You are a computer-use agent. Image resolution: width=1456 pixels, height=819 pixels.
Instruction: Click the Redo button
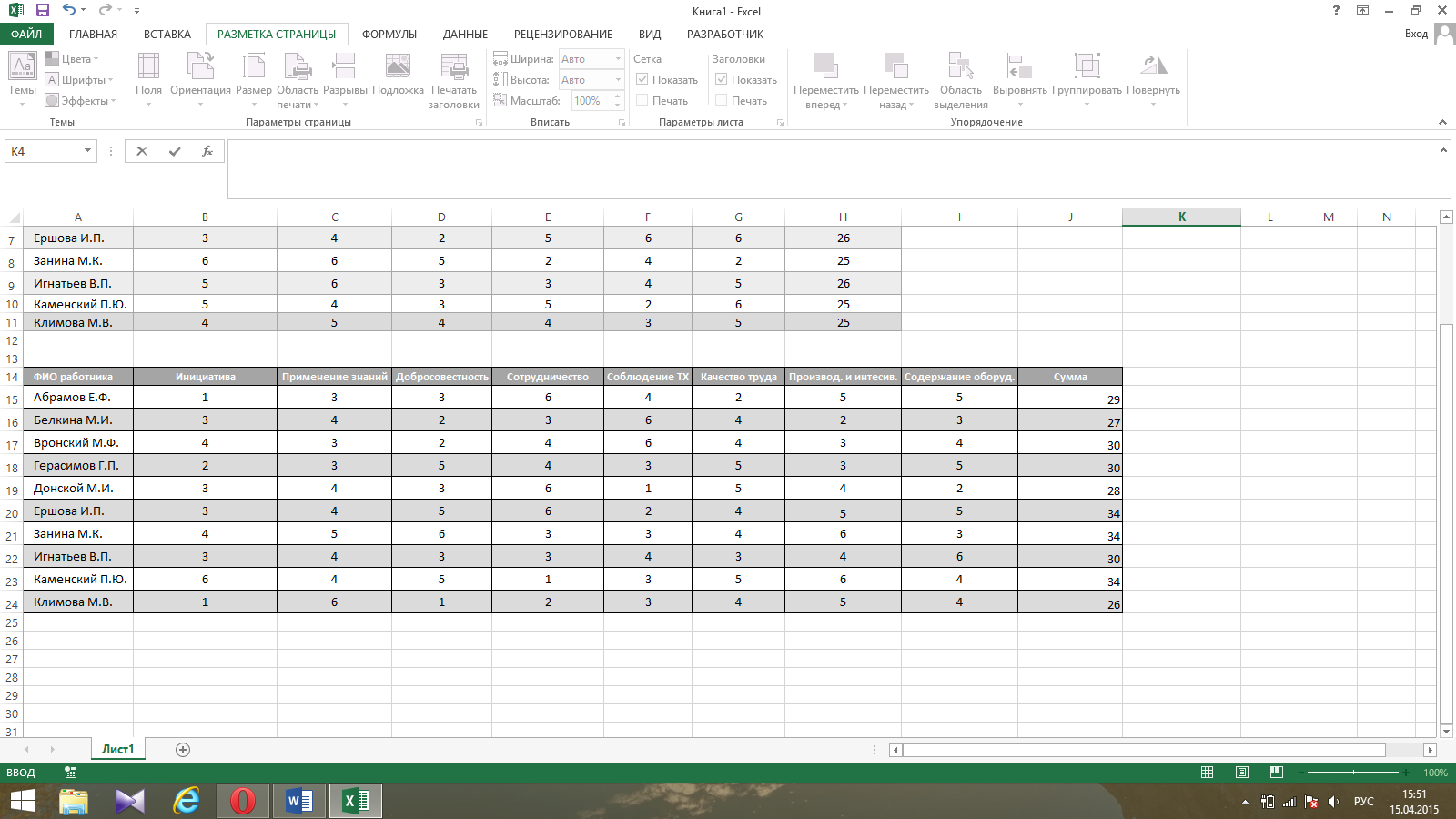[105, 11]
